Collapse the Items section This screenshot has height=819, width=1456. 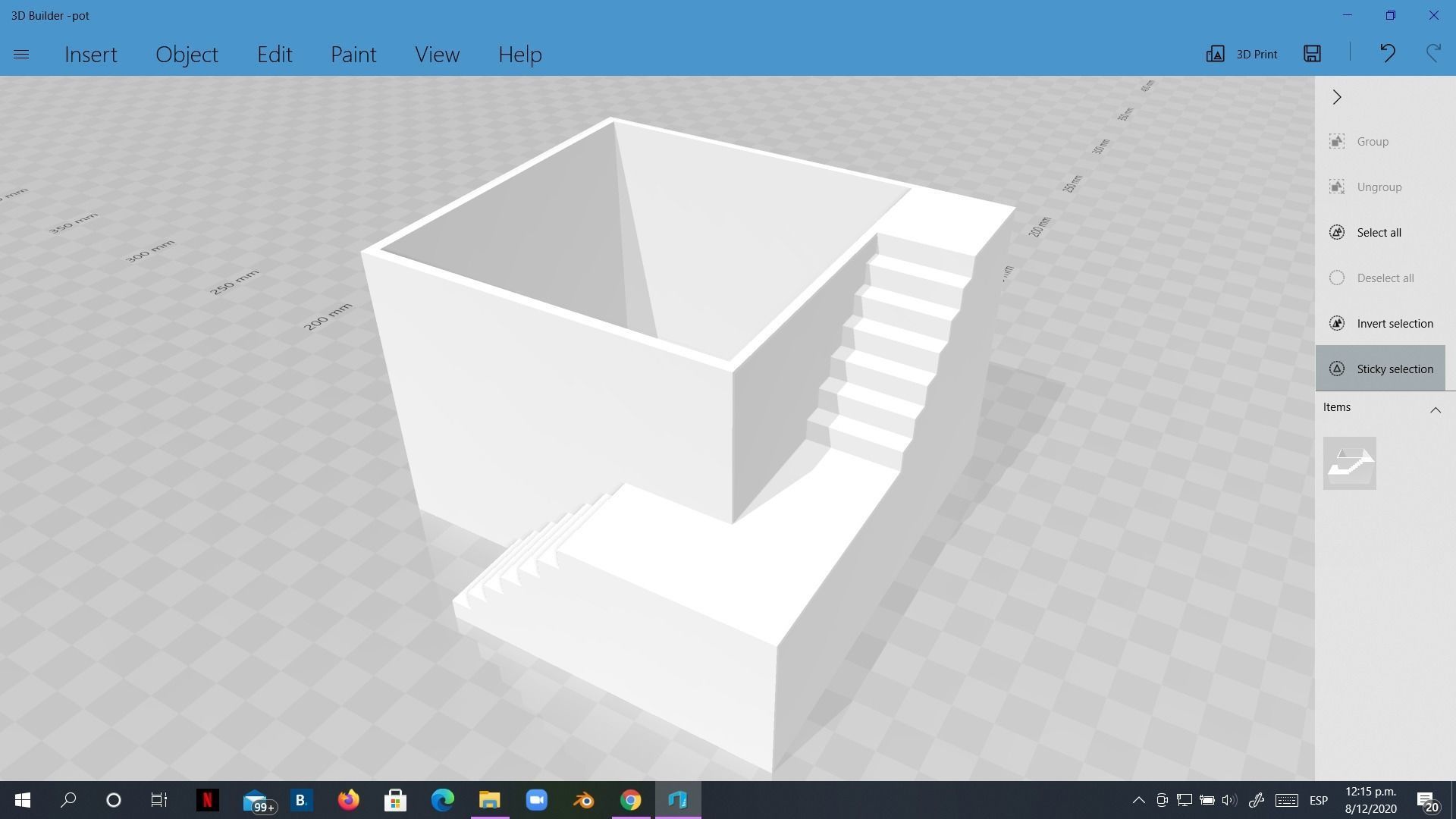[1435, 409]
